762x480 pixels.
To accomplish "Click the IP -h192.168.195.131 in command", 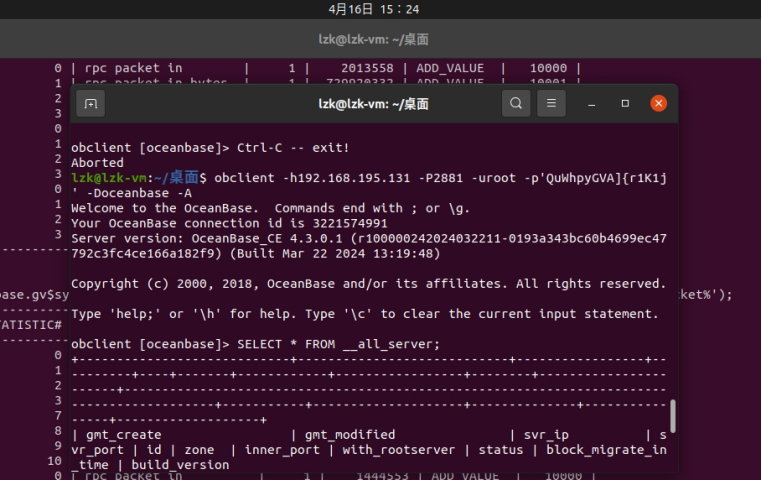I will [x=346, y=178].
